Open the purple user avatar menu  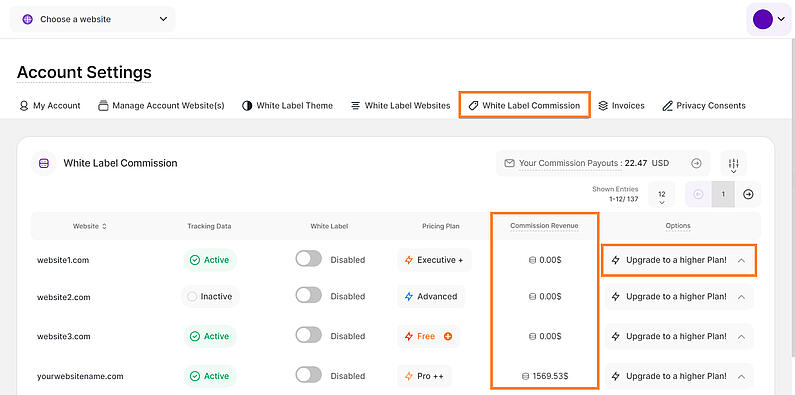click(x=769, y=19)
